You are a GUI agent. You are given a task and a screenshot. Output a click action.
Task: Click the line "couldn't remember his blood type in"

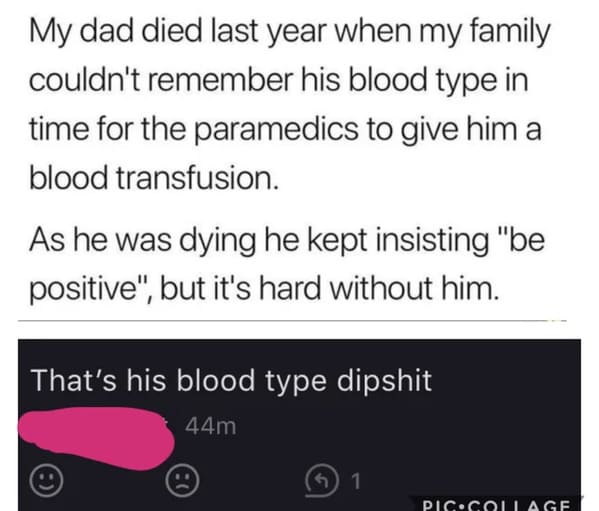279,80
